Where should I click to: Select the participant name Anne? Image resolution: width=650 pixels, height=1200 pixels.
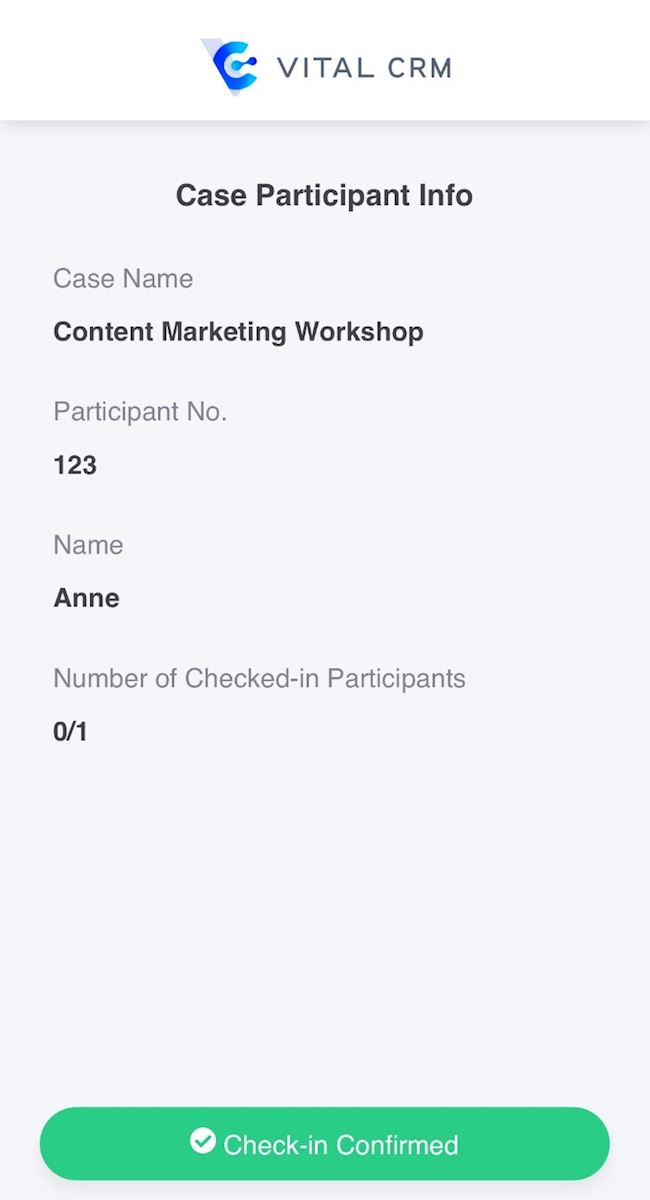coord(86,598)
